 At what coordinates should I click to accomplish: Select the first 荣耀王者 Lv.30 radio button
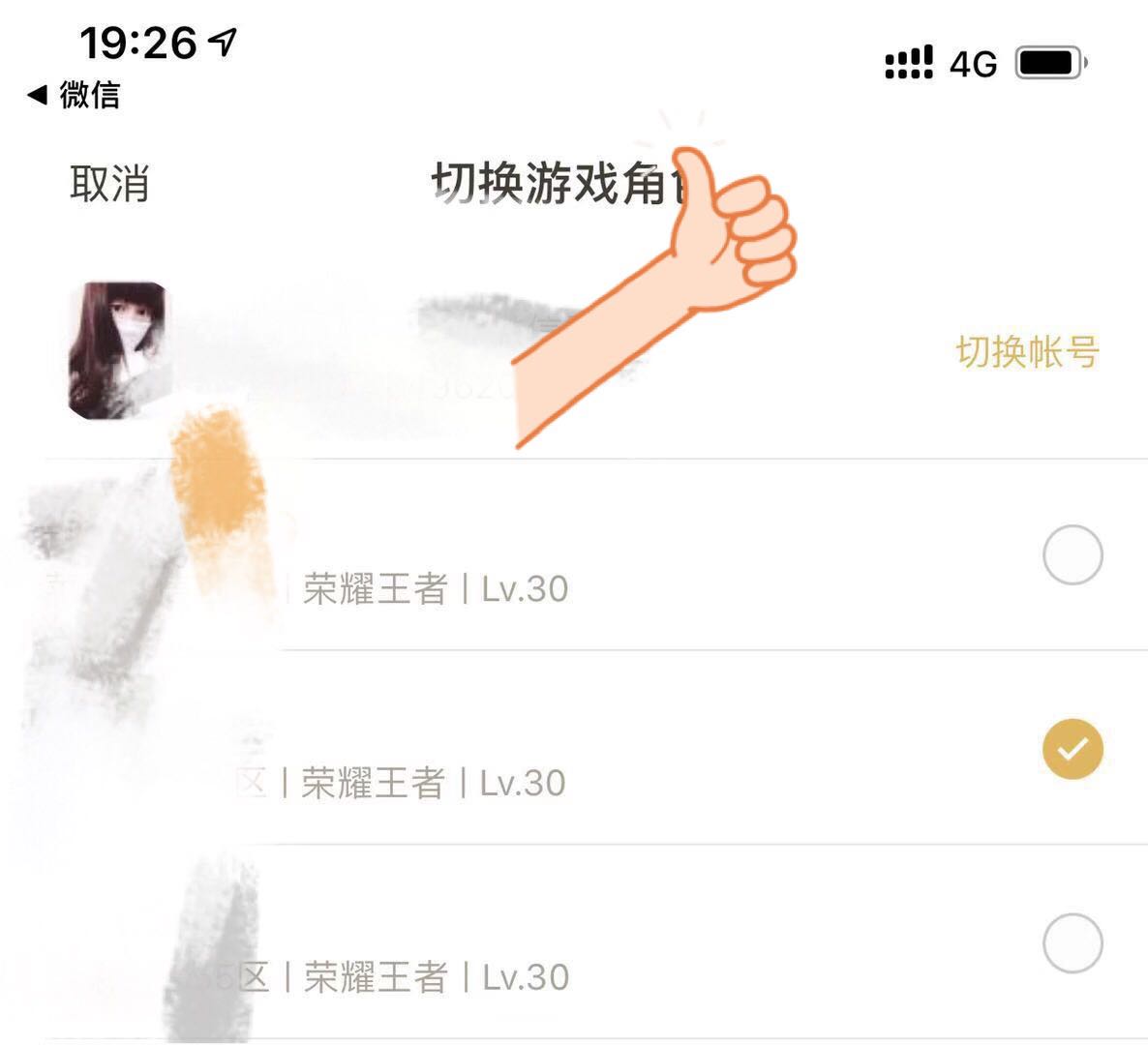tap(1072, 554)
